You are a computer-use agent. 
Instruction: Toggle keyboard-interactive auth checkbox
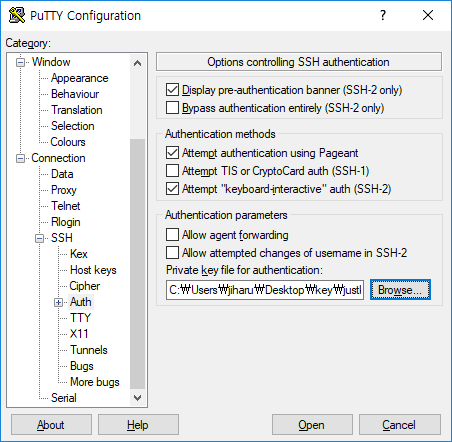(172, 189)
